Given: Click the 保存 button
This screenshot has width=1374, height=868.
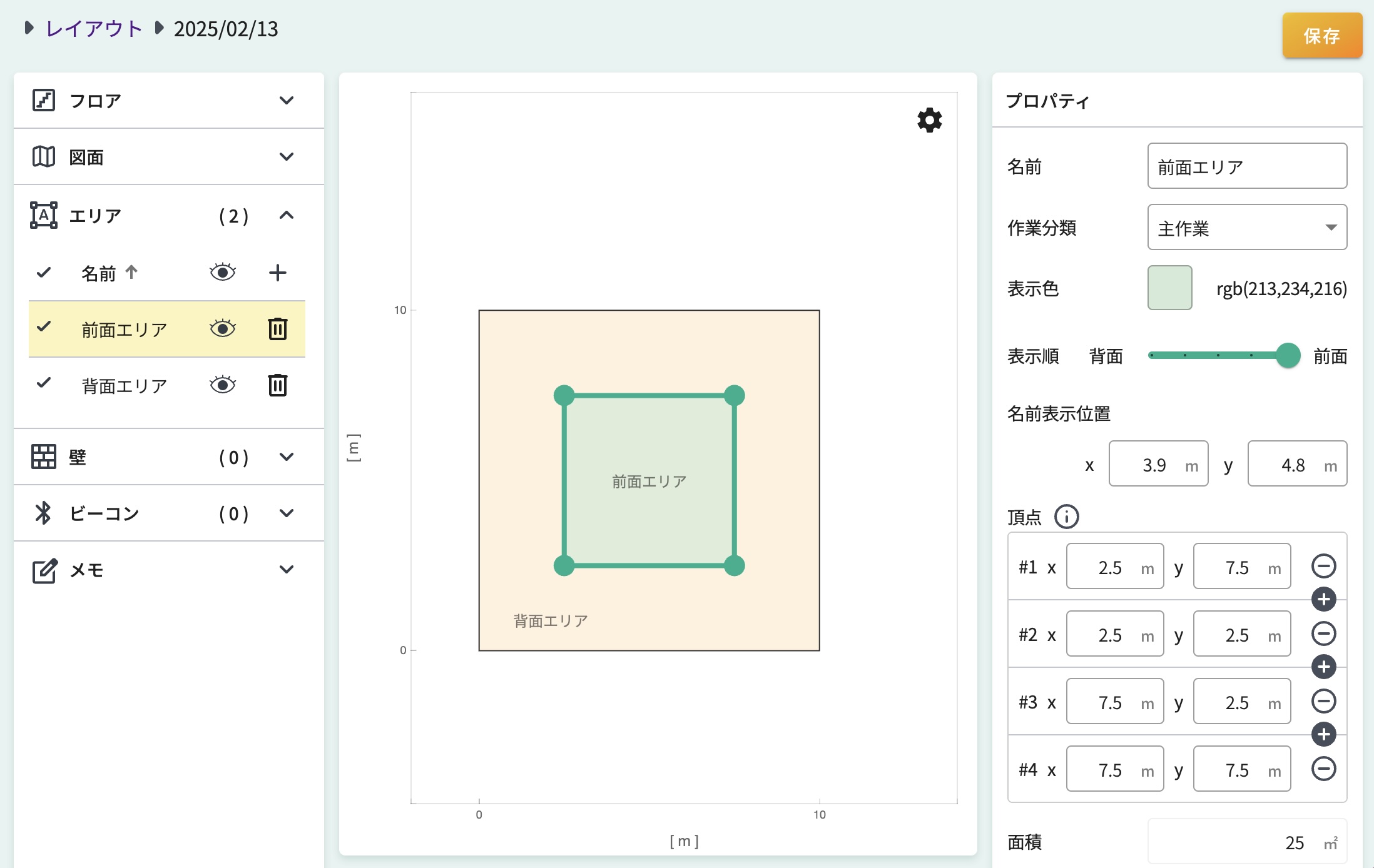Looking at the screenshot, I should click(x=1321, y=36).
